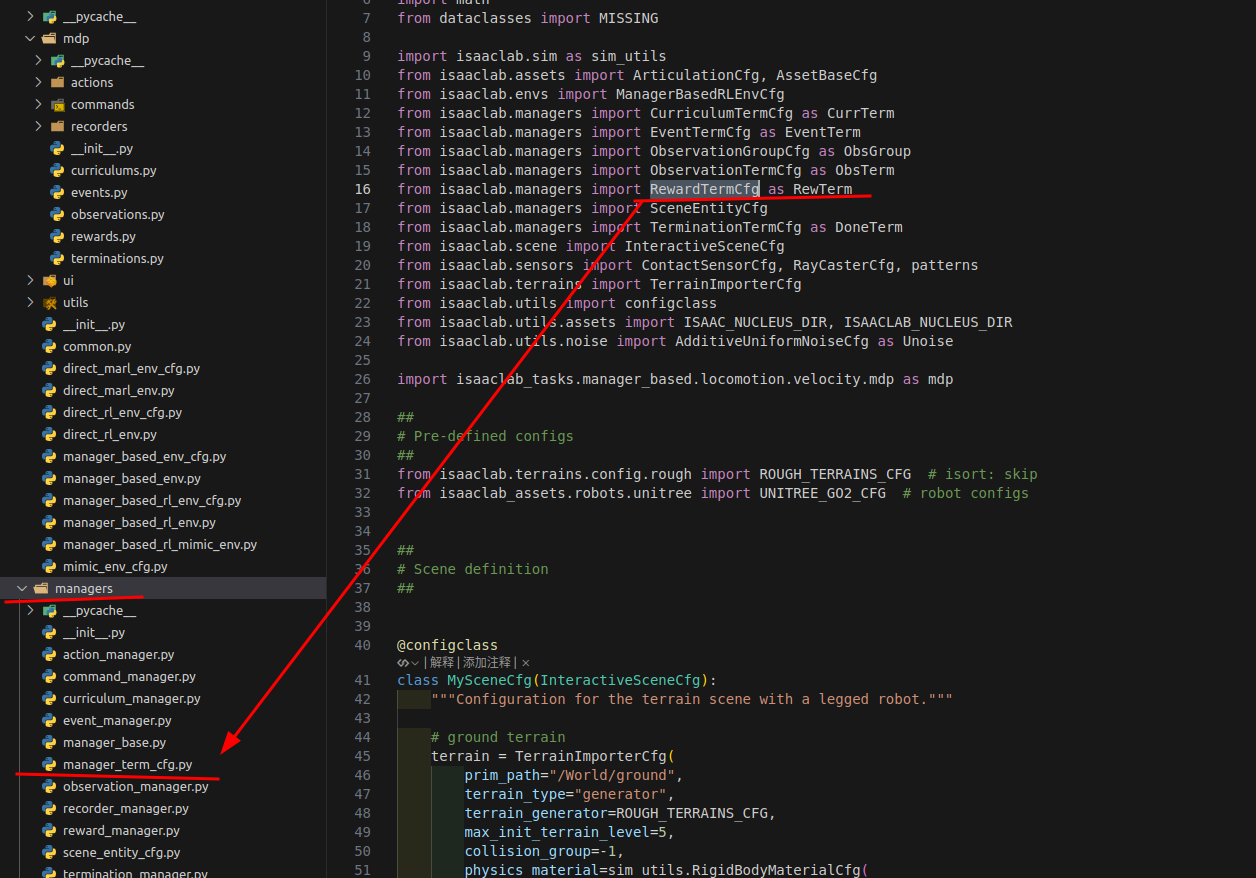The height and width of the screenshot is (878, 1256).
Task: Open the code lens AI actions dropdown
Action: [x=408, y=663]
